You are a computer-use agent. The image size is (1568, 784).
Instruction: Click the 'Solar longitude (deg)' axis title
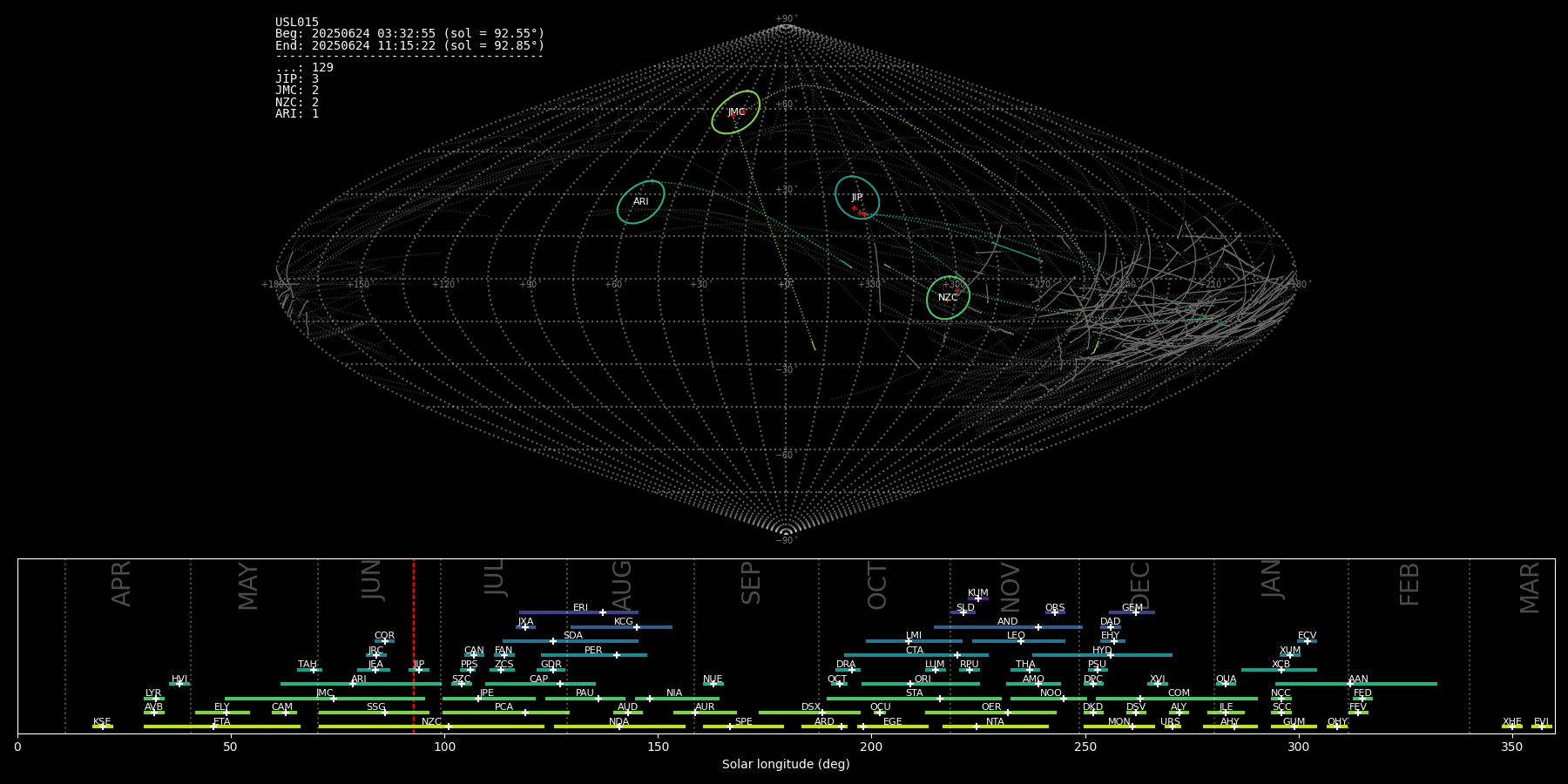click(786, 764)
